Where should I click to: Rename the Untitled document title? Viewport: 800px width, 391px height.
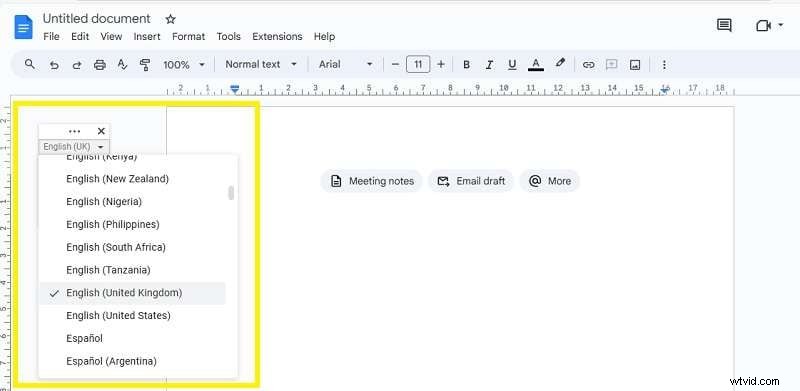96,19
